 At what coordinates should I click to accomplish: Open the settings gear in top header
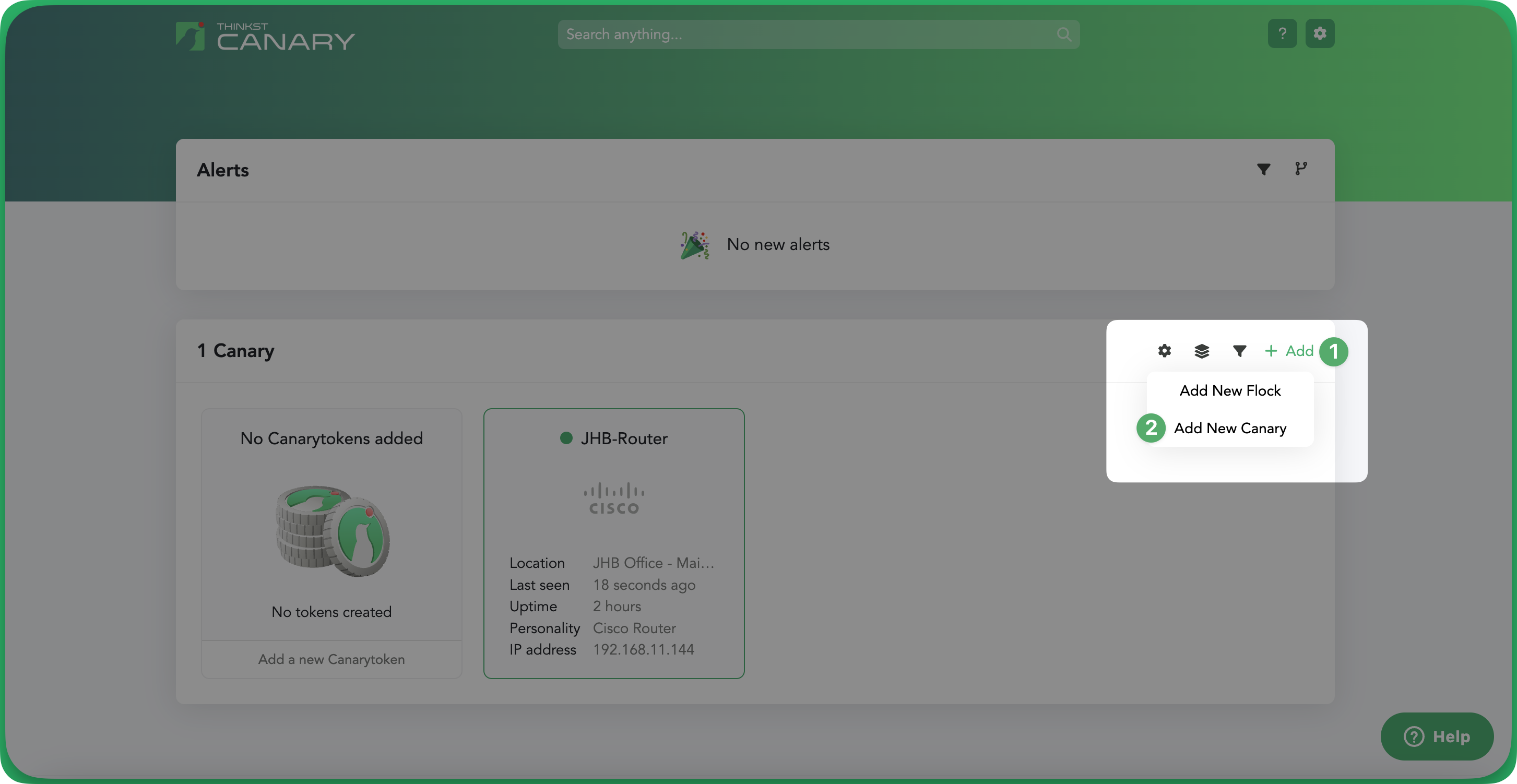point(1320,33)
